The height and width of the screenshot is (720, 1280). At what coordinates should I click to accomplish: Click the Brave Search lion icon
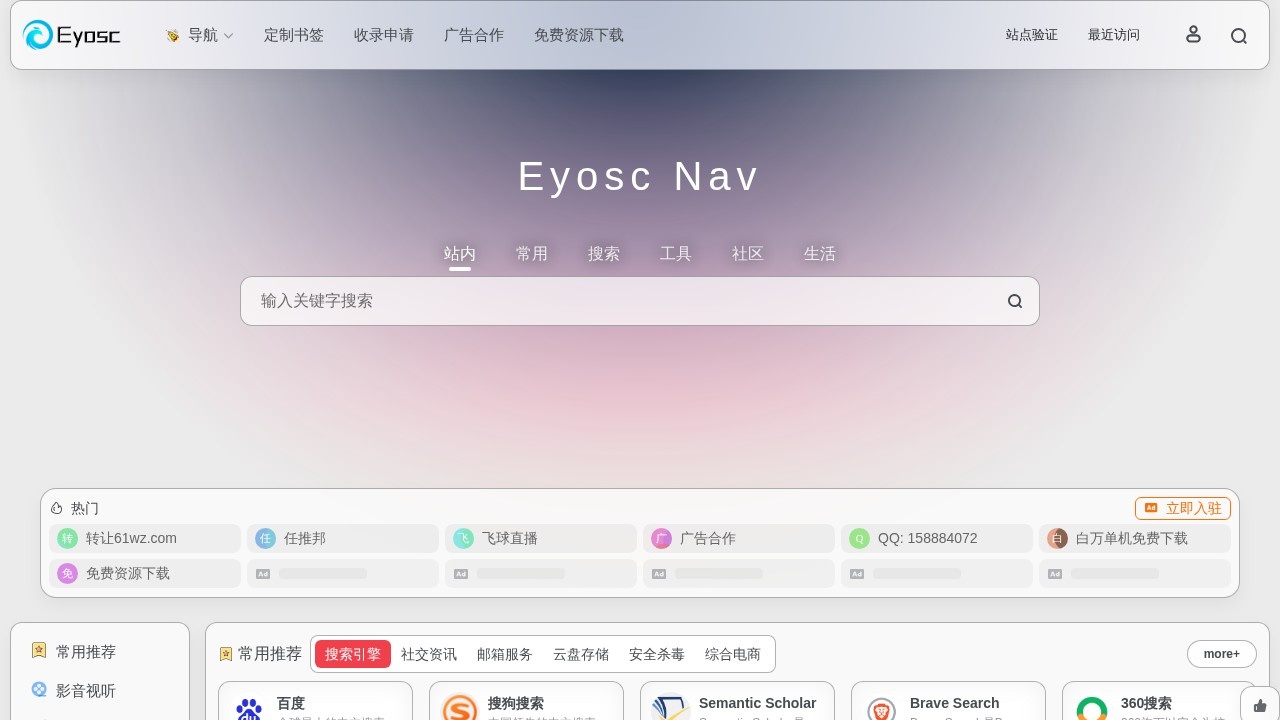(x=882, y=710)
